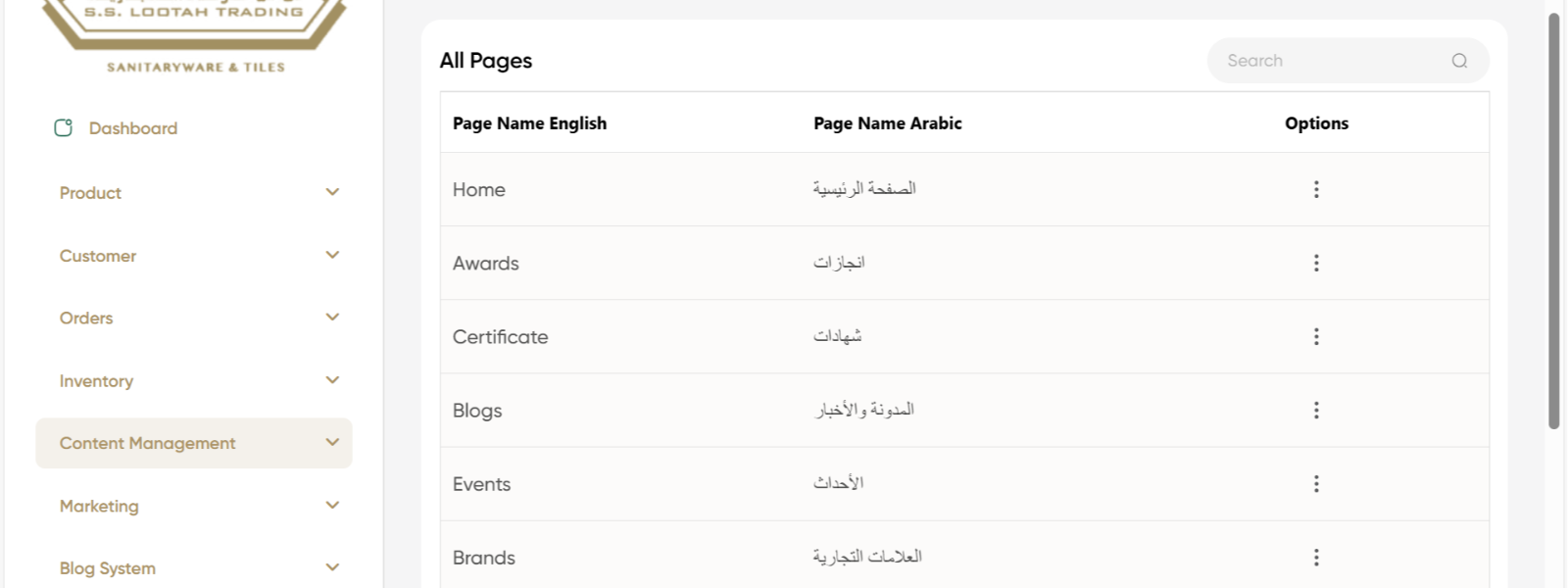1568x588 pixels.
Task: Open the Marketing sidebar menu
Action: [x=99, y=506]
